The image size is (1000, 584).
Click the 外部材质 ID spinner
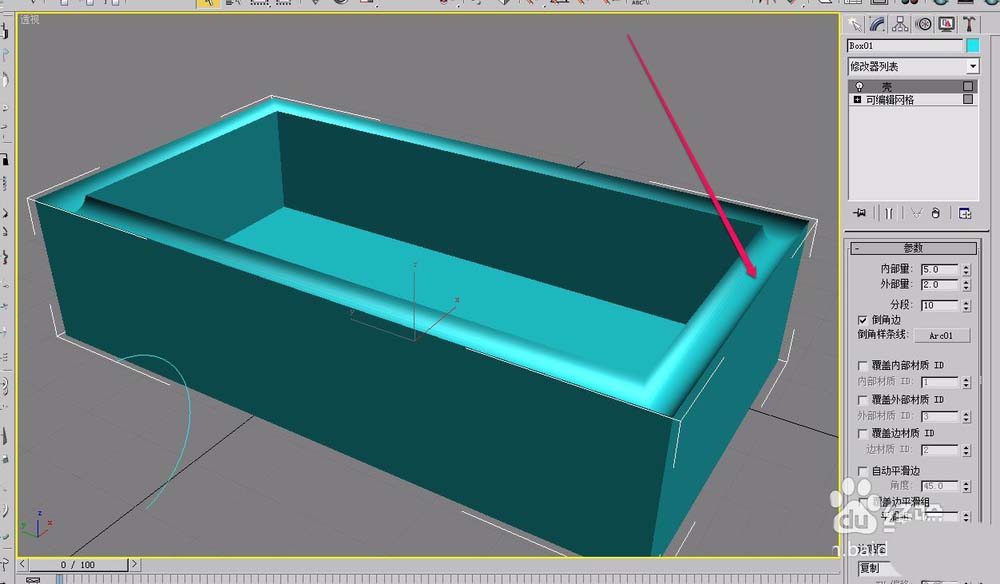(x=966, y=416)
